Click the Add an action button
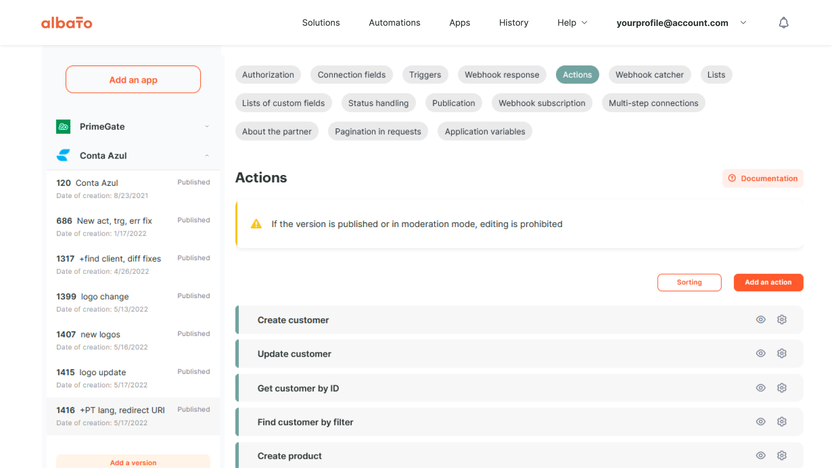Viewport: 832px width, 468px height. (x=768, y=283)
